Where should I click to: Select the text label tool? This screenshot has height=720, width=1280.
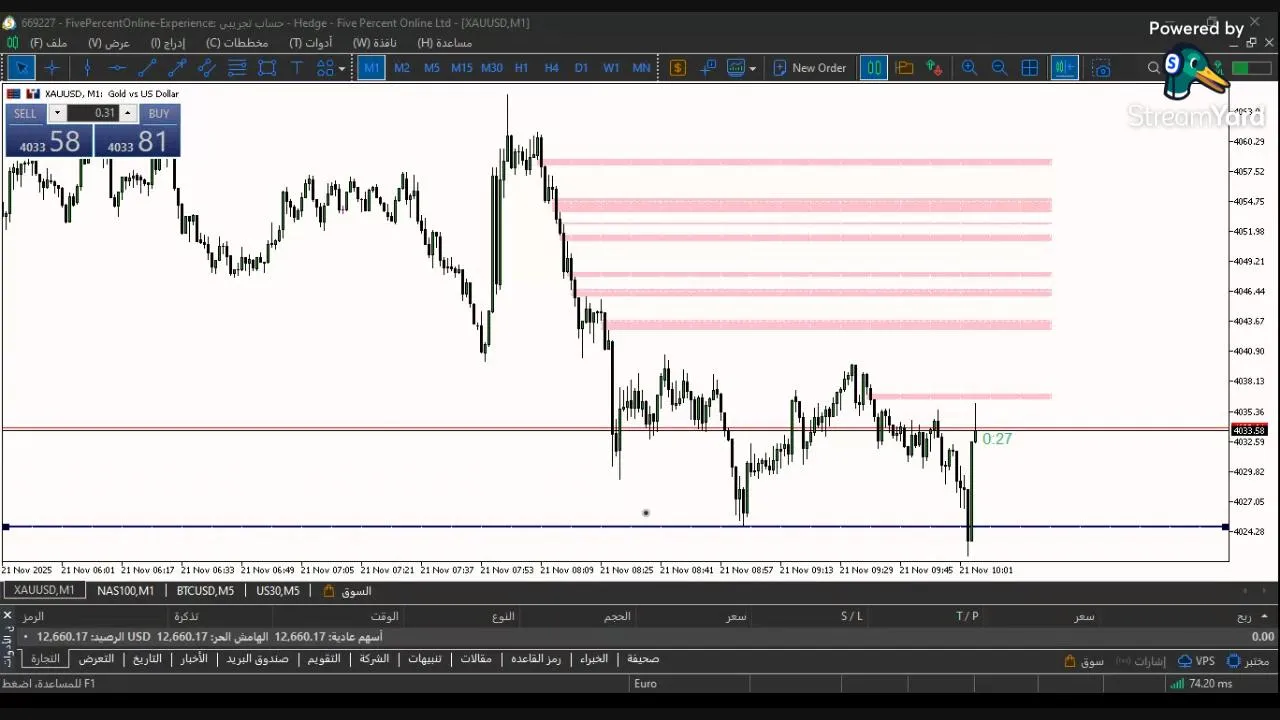(297, 68)
